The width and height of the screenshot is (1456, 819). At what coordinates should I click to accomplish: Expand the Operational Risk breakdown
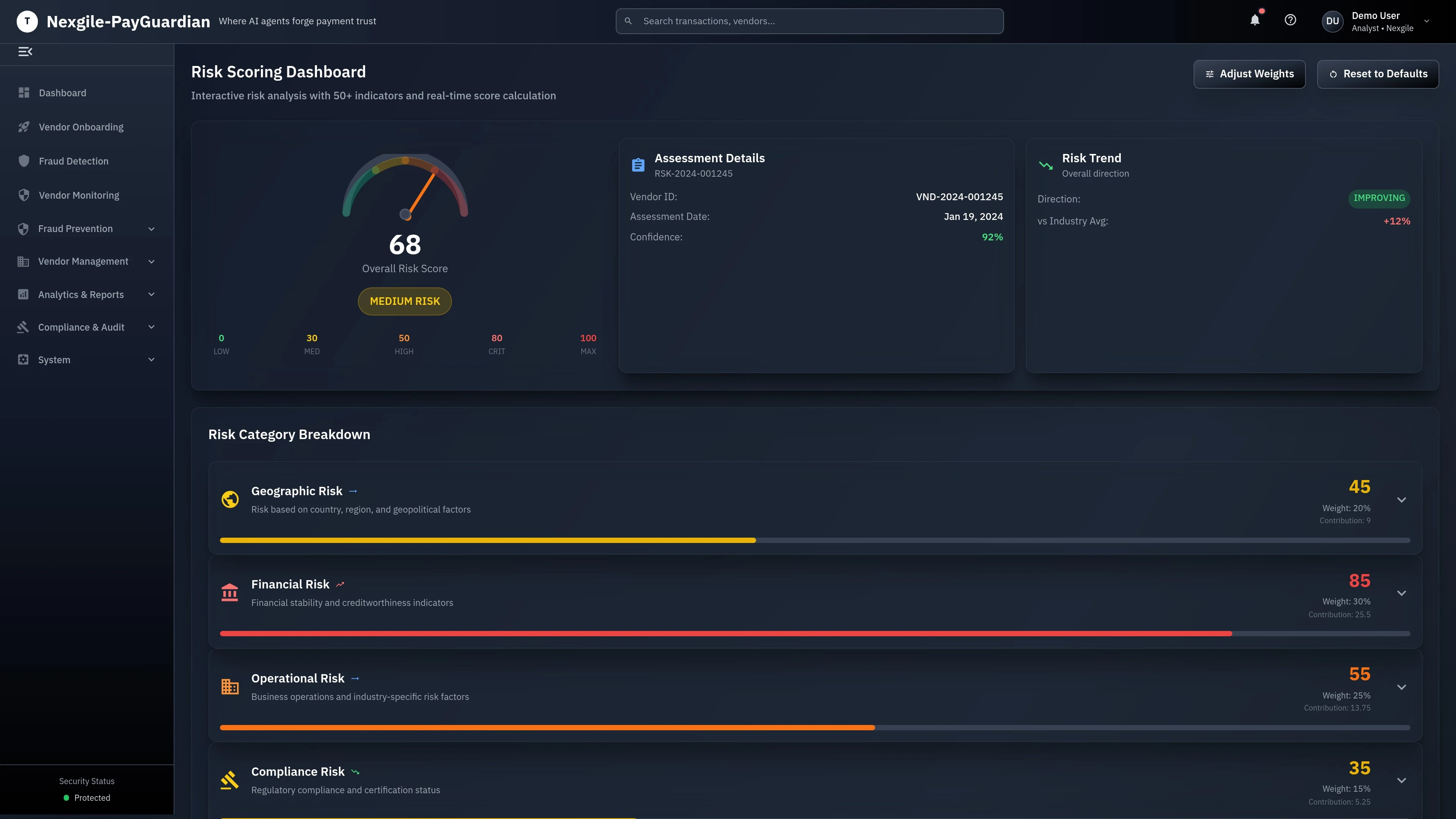coord(1402,687)
